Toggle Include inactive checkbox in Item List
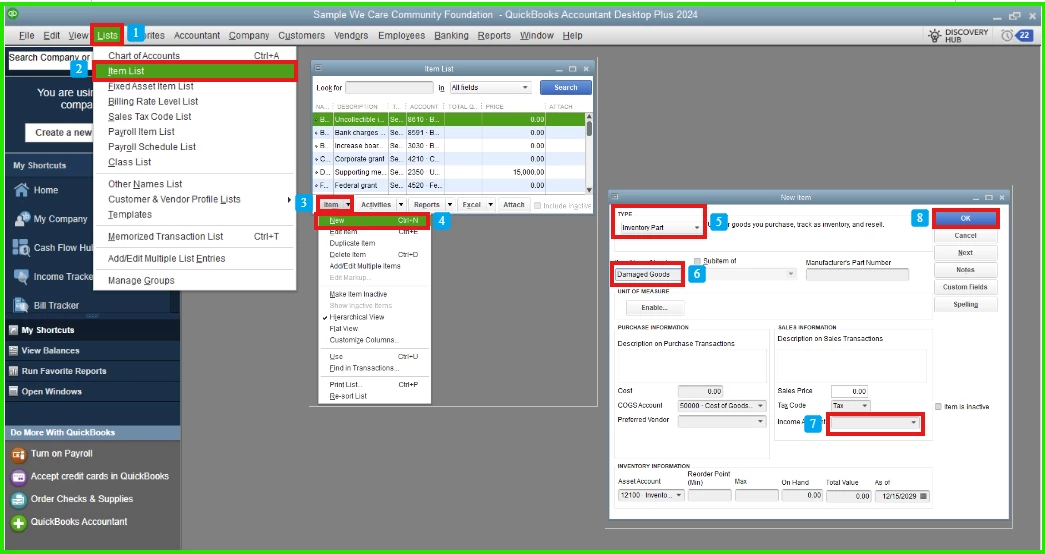The height and width of the screenshot is (554, 1045). pyautogui.click(x=538, y=205)
